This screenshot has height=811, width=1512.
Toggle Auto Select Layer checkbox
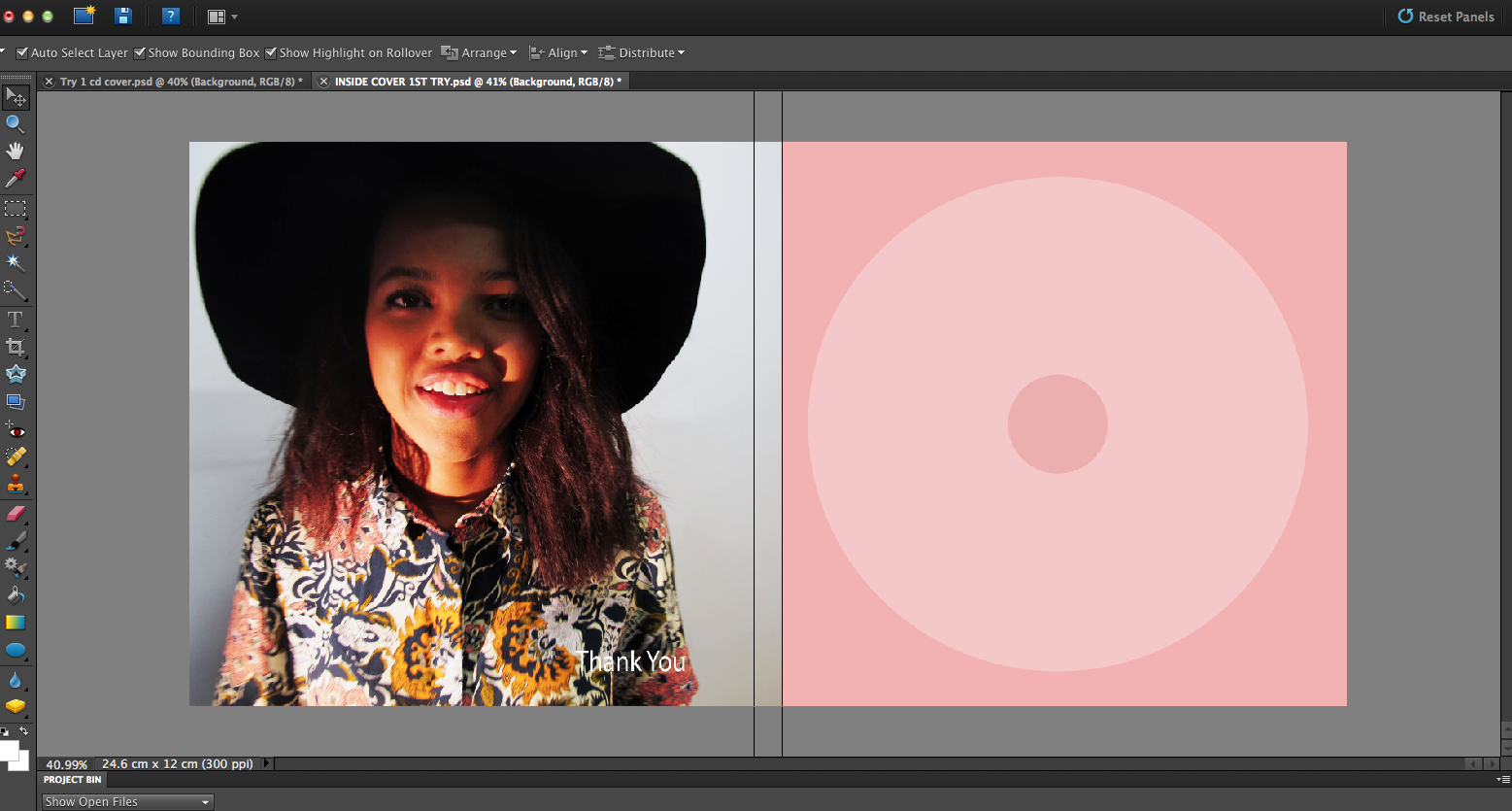[x=22, y=52]
